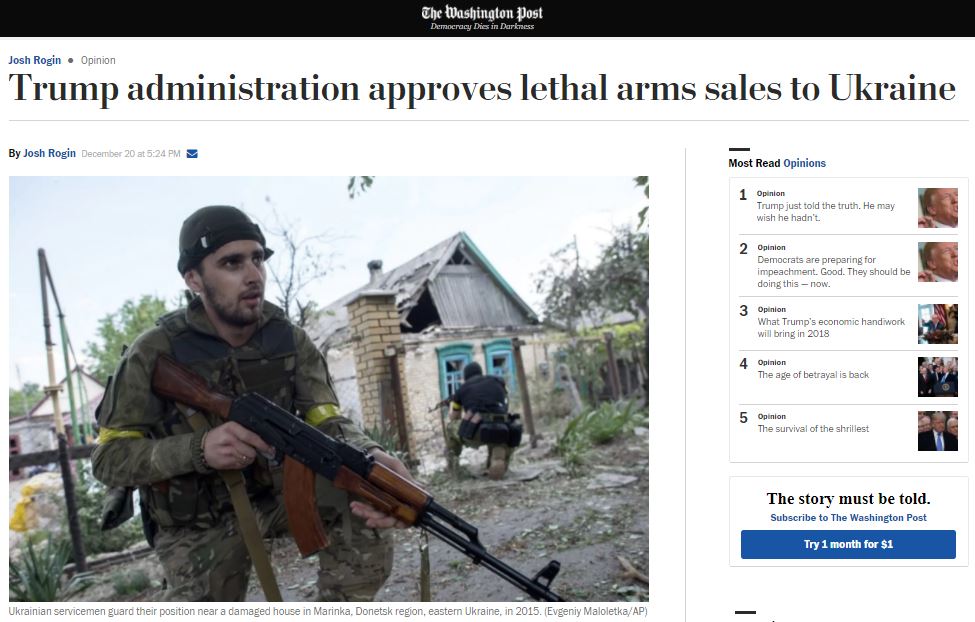This screenshot has width=975, height=622.
Task: Click thumbnail for the economic handiwork story
Action: coord(938,323)
